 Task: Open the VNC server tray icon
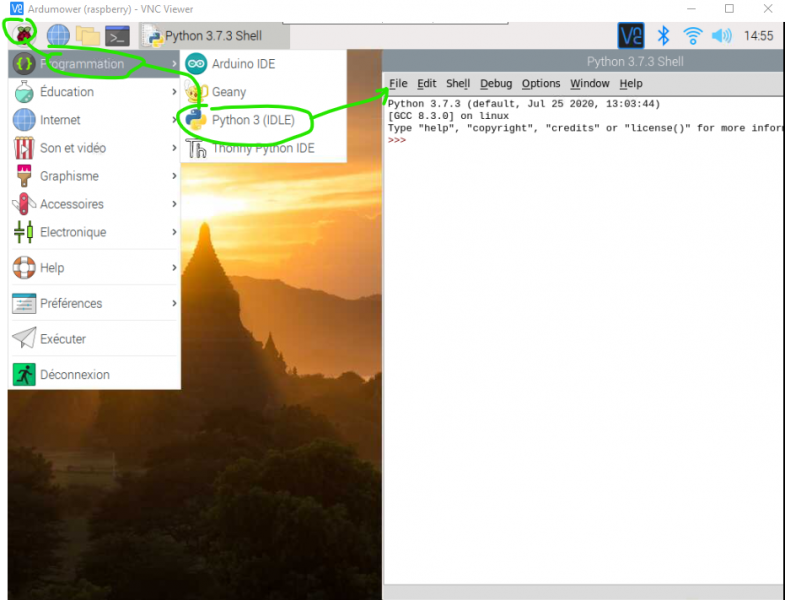pyautogui.click(x=631, y=36)
